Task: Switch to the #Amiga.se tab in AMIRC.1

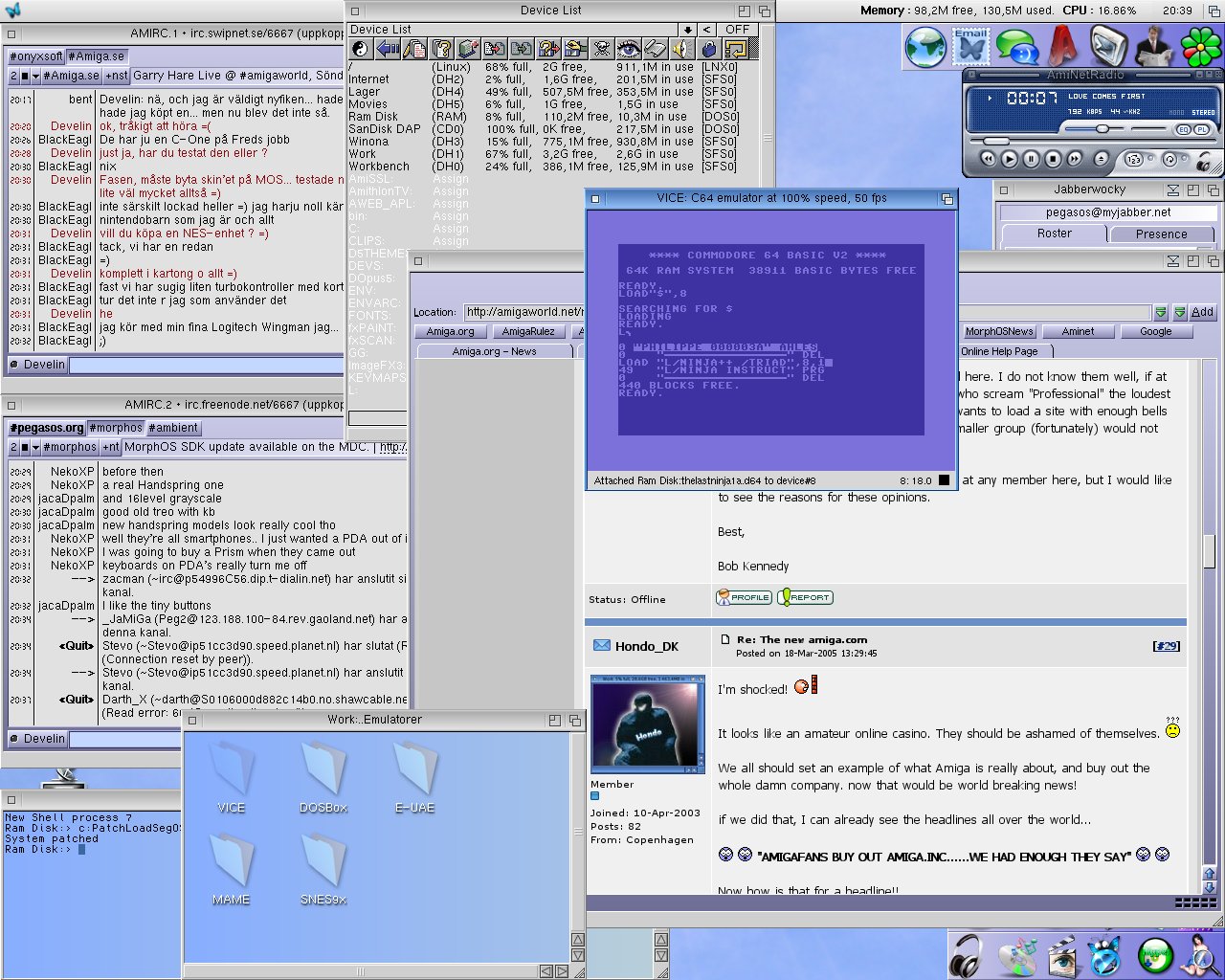Action: (x=97, y=56)
